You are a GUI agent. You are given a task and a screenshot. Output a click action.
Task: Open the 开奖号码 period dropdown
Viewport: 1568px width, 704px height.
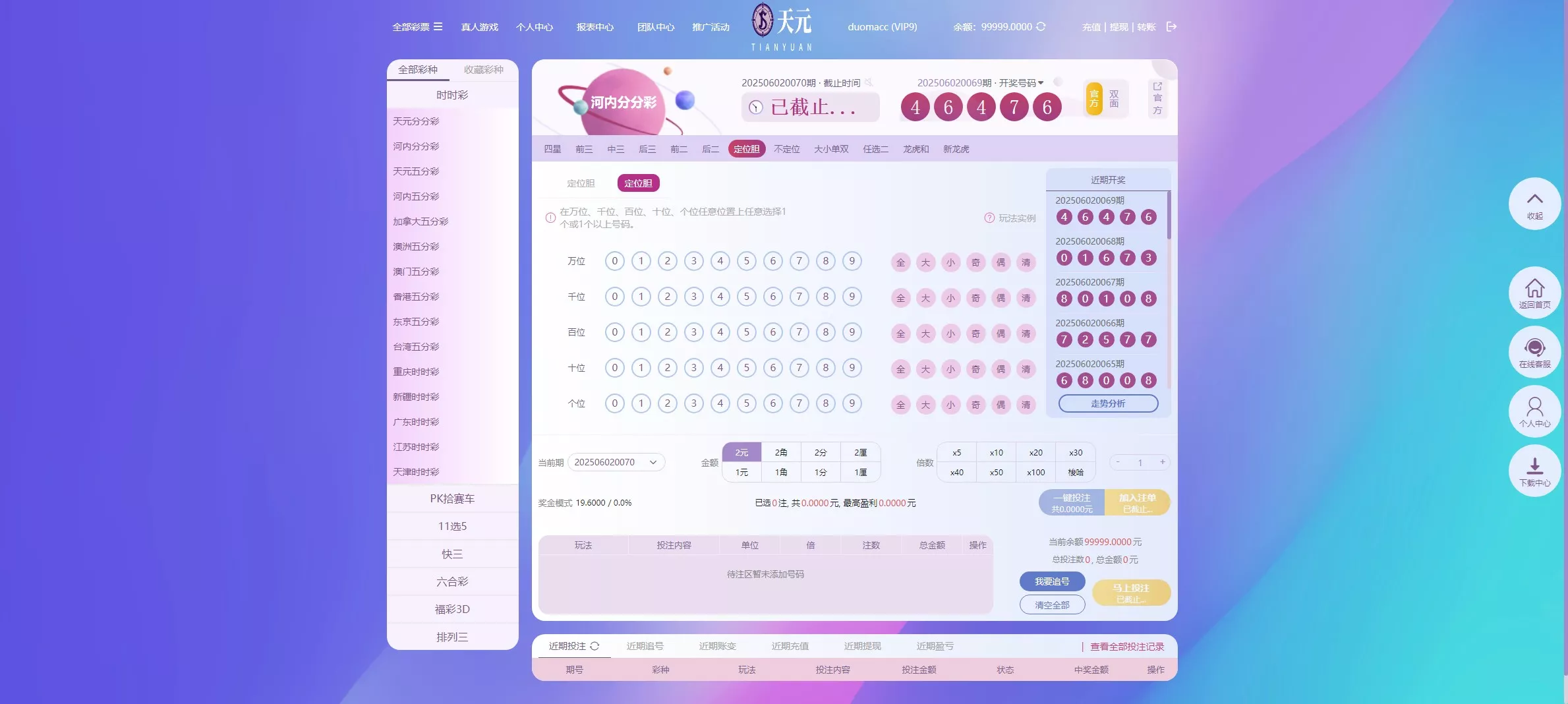pos(1041,82)
